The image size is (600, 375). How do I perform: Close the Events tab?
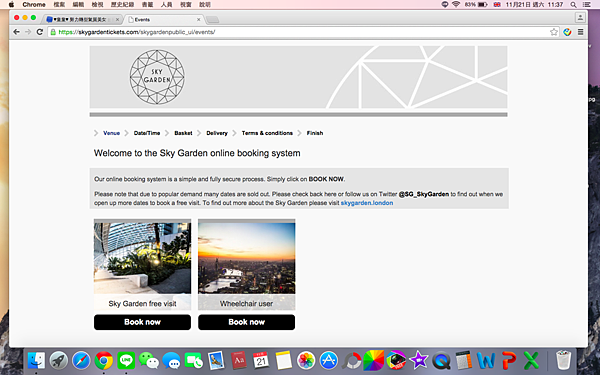point(199,20)
